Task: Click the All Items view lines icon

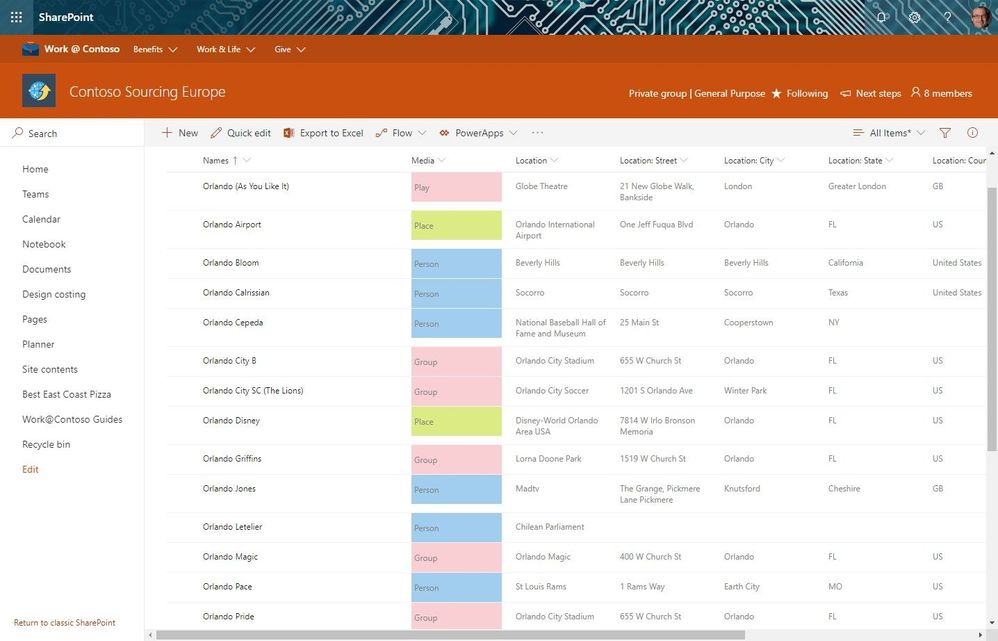Action: click(858, 132)
